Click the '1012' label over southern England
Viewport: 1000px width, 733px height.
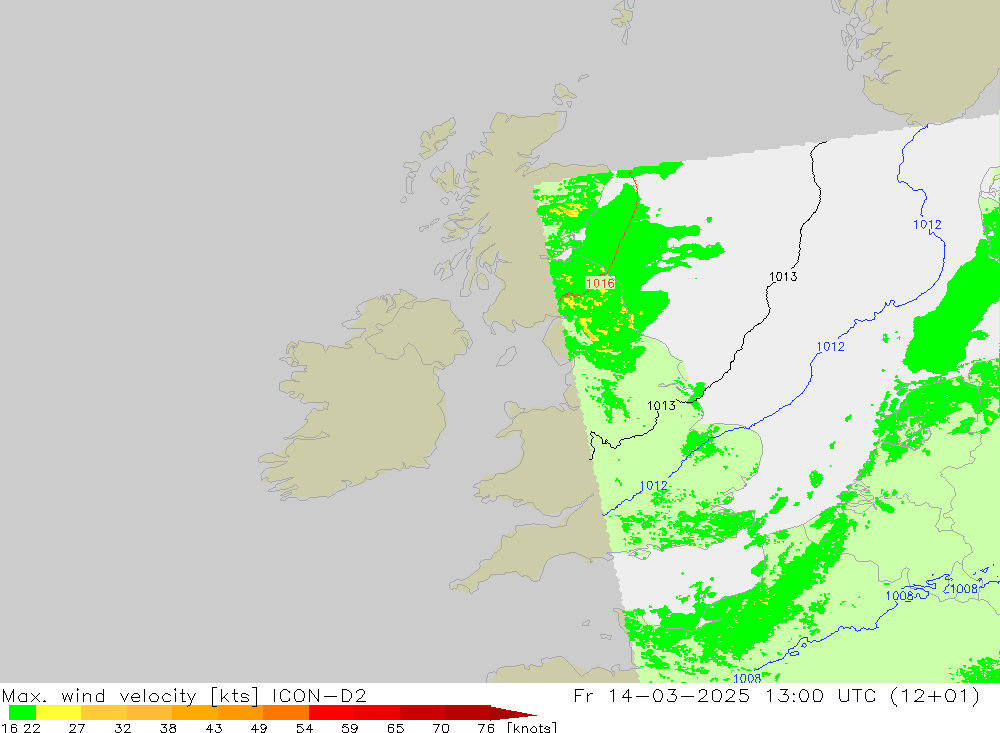(654, 485)
